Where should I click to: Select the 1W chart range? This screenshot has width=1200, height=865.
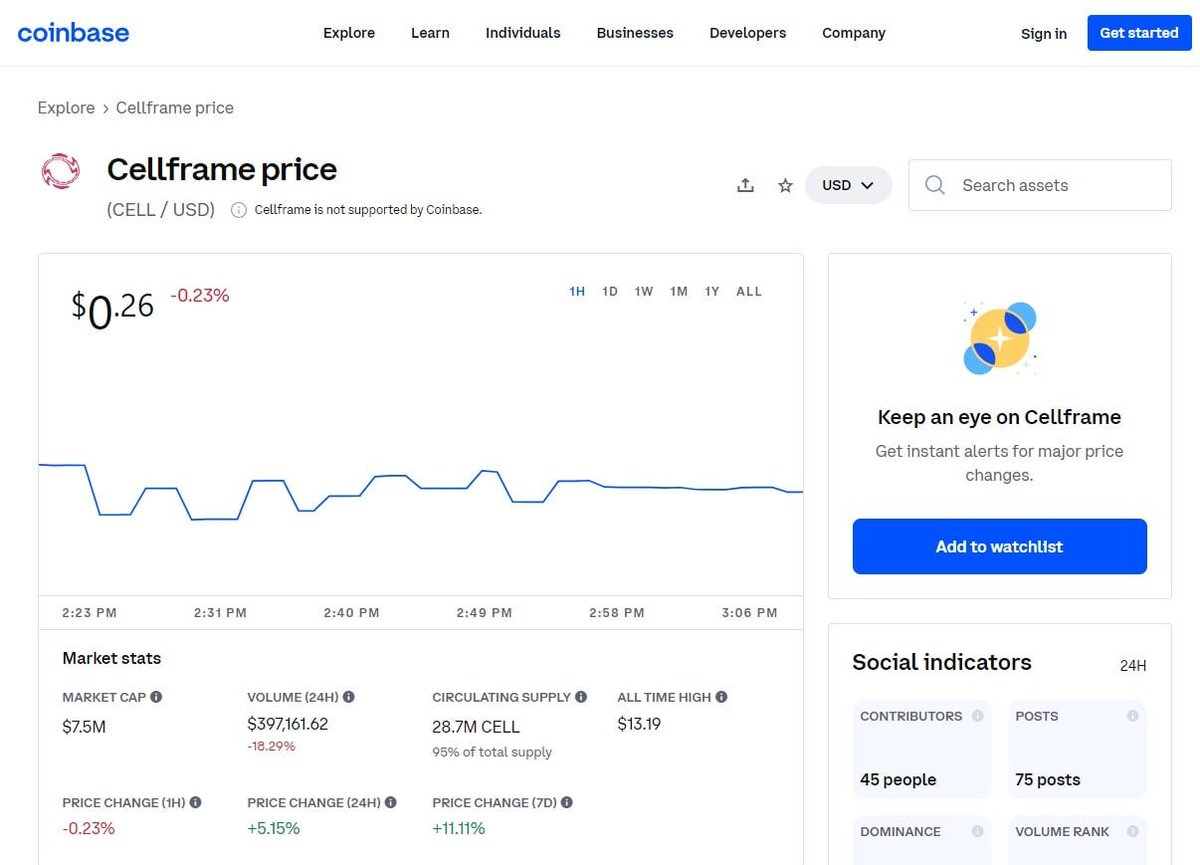tap(644, 292)
